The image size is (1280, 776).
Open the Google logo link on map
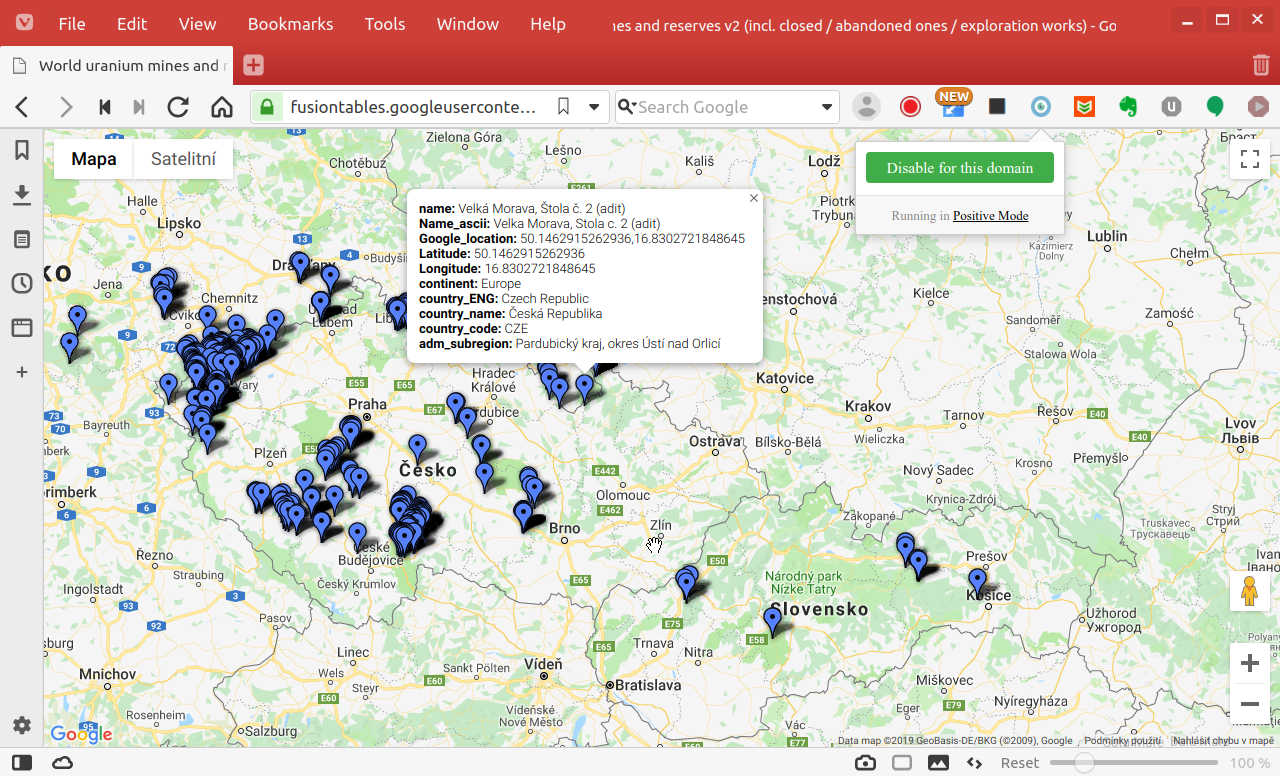81,734
